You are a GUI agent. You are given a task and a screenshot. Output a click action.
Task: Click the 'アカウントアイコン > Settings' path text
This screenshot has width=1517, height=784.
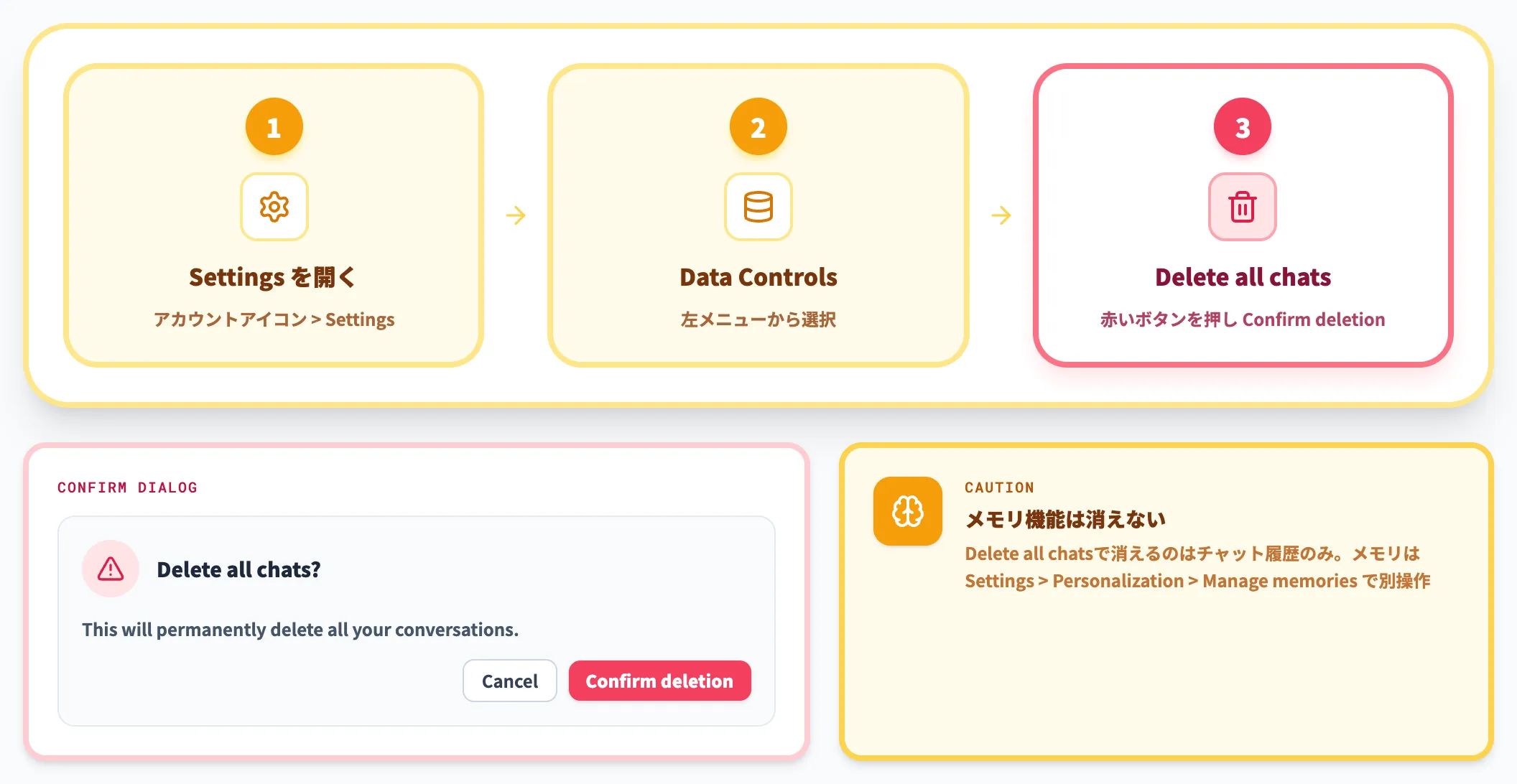tap(274, 319)
